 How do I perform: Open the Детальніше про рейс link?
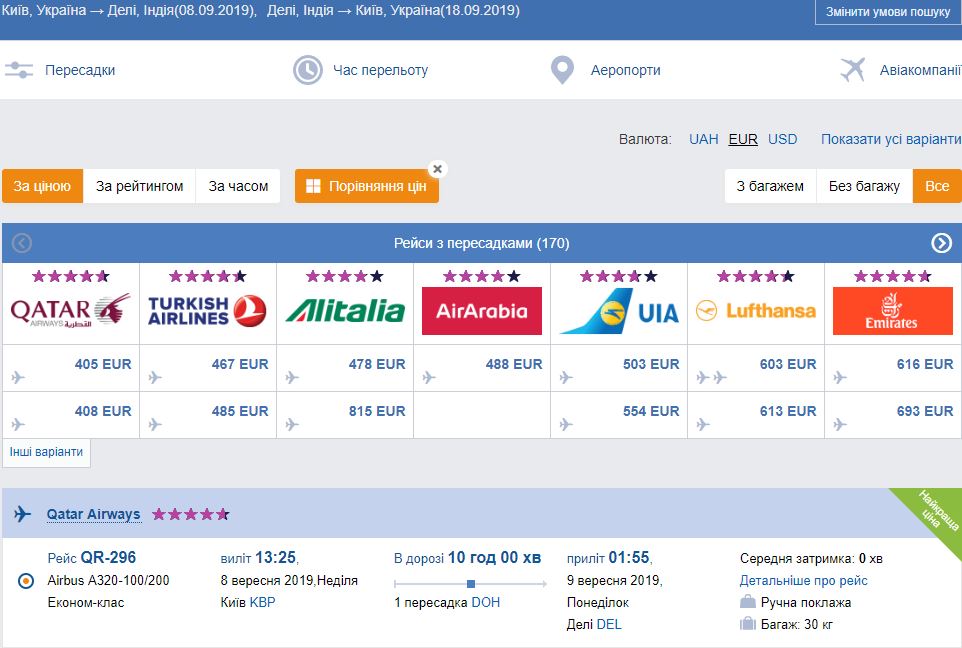803,580
